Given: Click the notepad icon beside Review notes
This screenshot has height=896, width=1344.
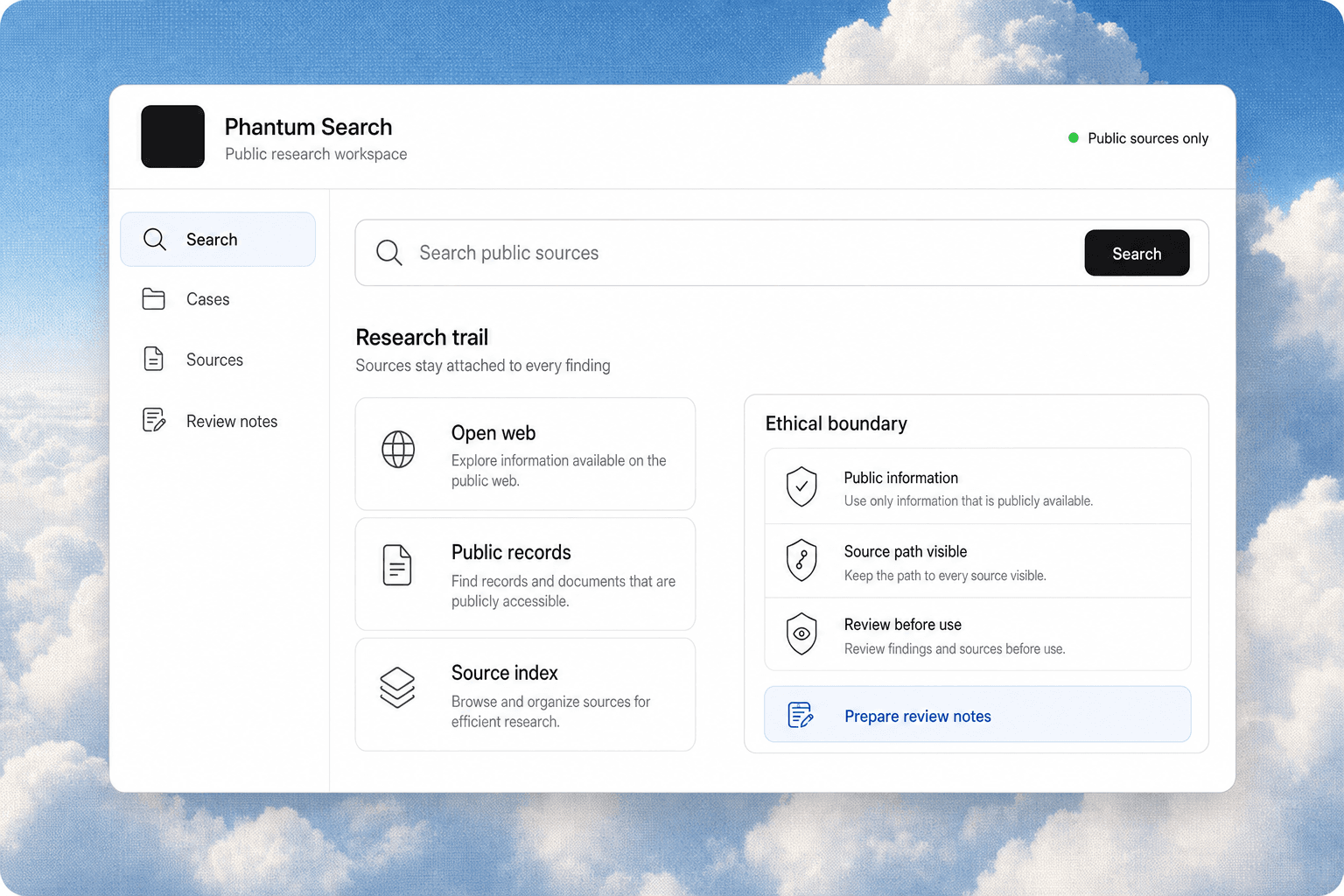Looking at the screenshot, I should click(x=154, y=420).
